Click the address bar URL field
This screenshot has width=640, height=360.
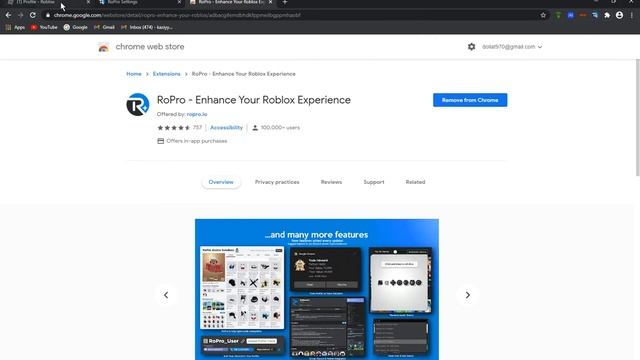(294, 15)
